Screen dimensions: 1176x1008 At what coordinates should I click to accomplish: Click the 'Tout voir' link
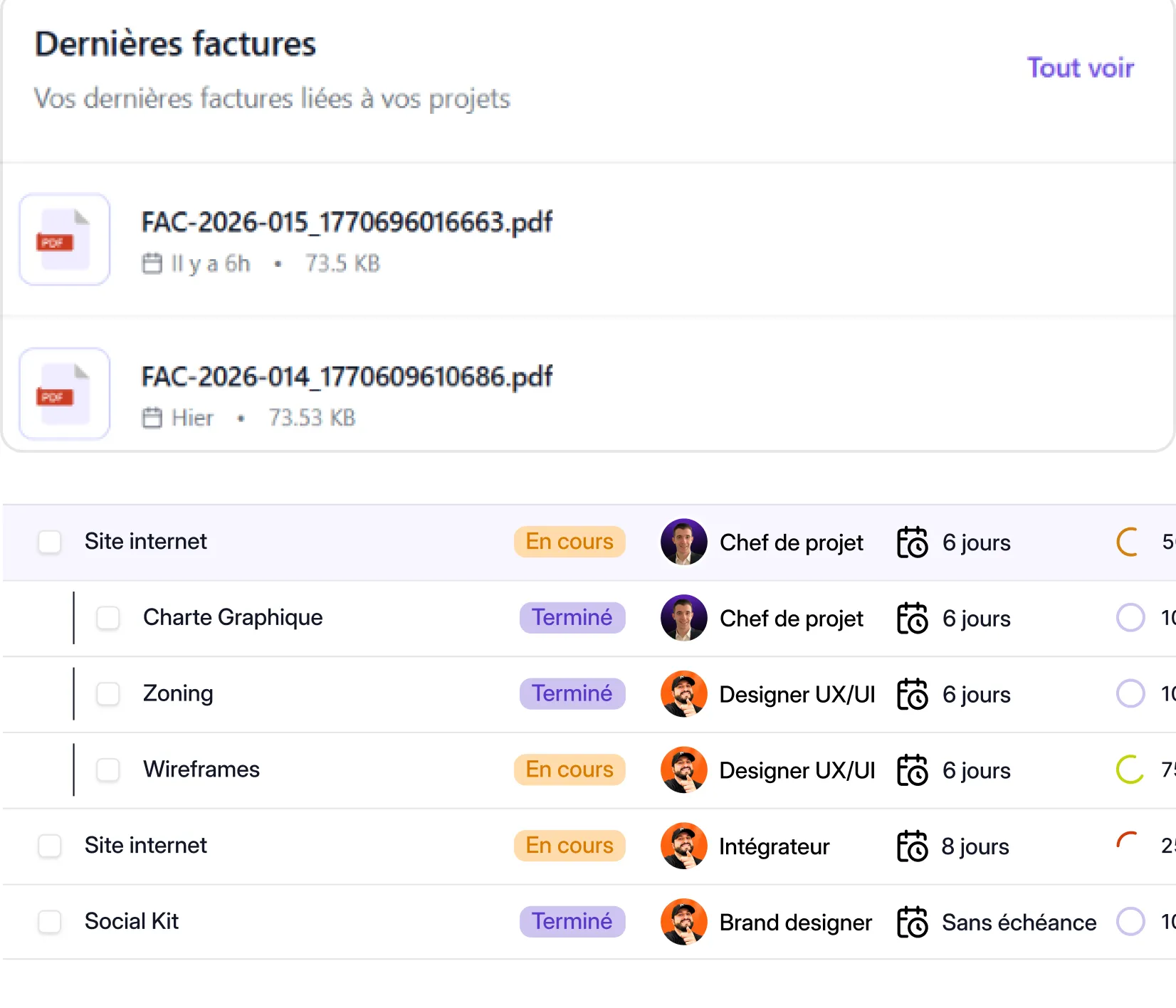[x=1081, y=68]
